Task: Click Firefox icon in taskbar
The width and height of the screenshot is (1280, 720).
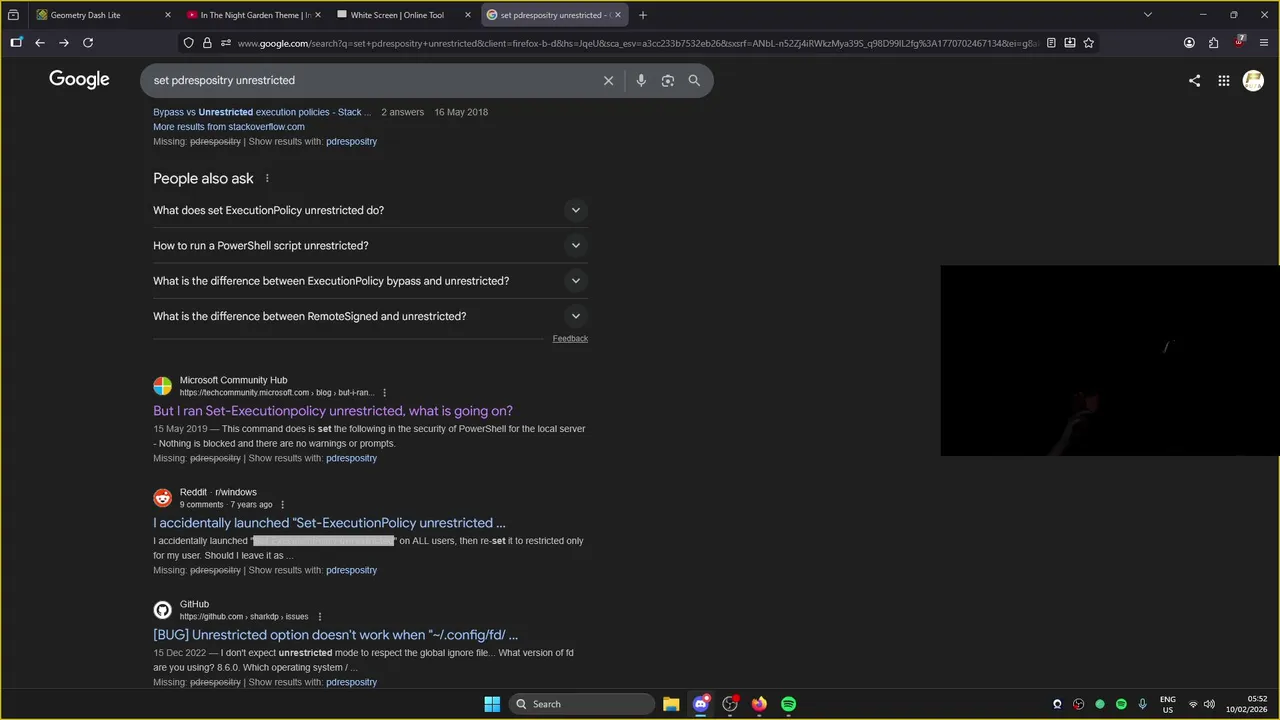Action: click(760, 704)
